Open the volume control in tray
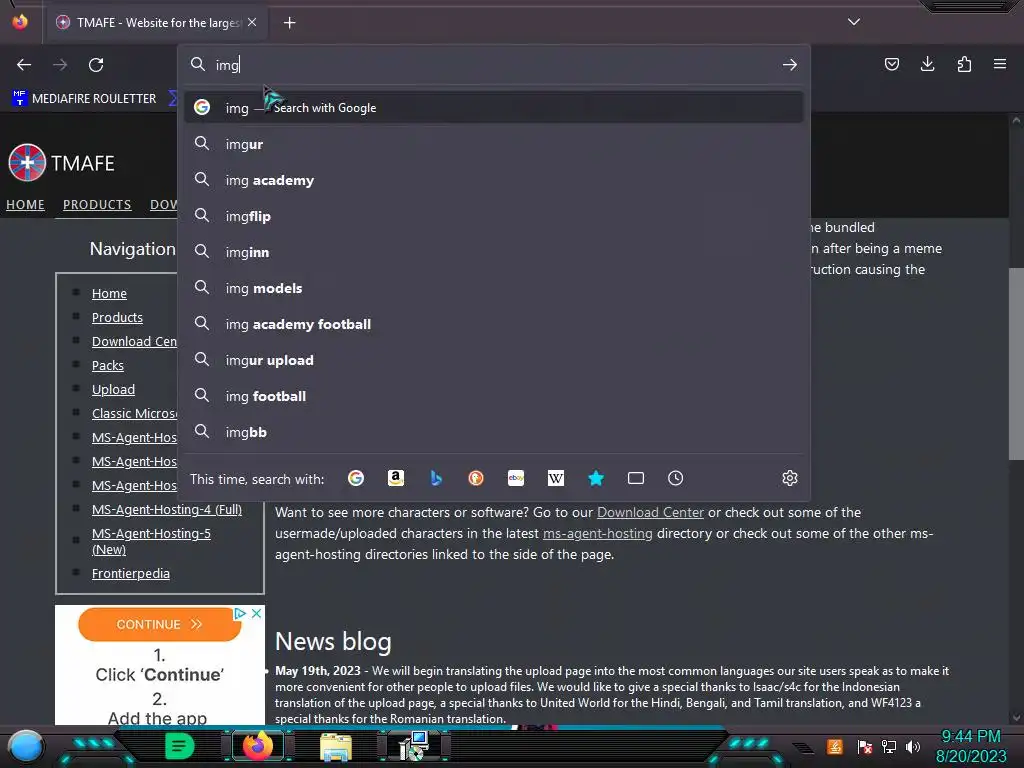 click(913, 746)
